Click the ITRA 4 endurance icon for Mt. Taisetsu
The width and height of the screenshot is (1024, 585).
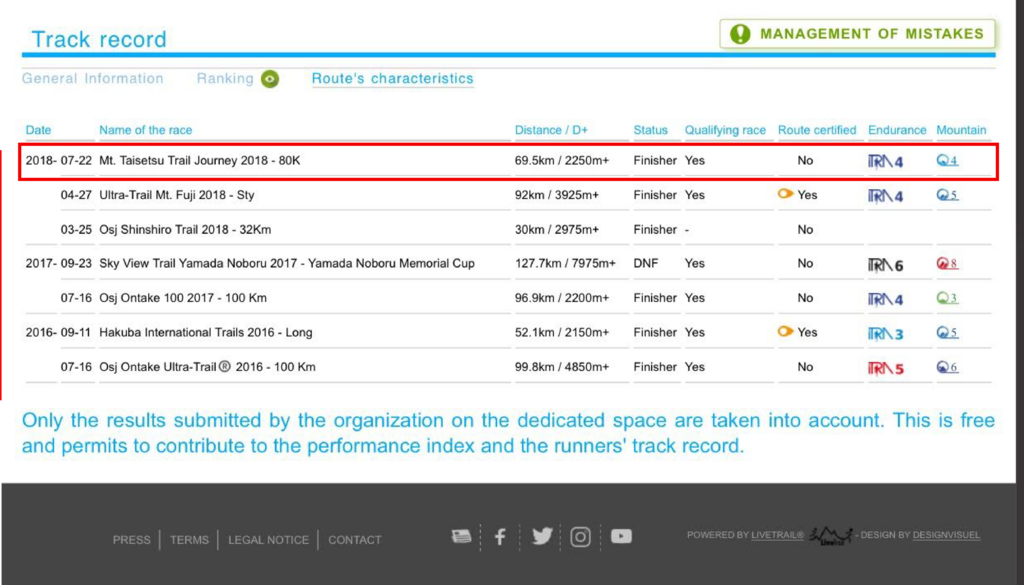click(886, 161)
